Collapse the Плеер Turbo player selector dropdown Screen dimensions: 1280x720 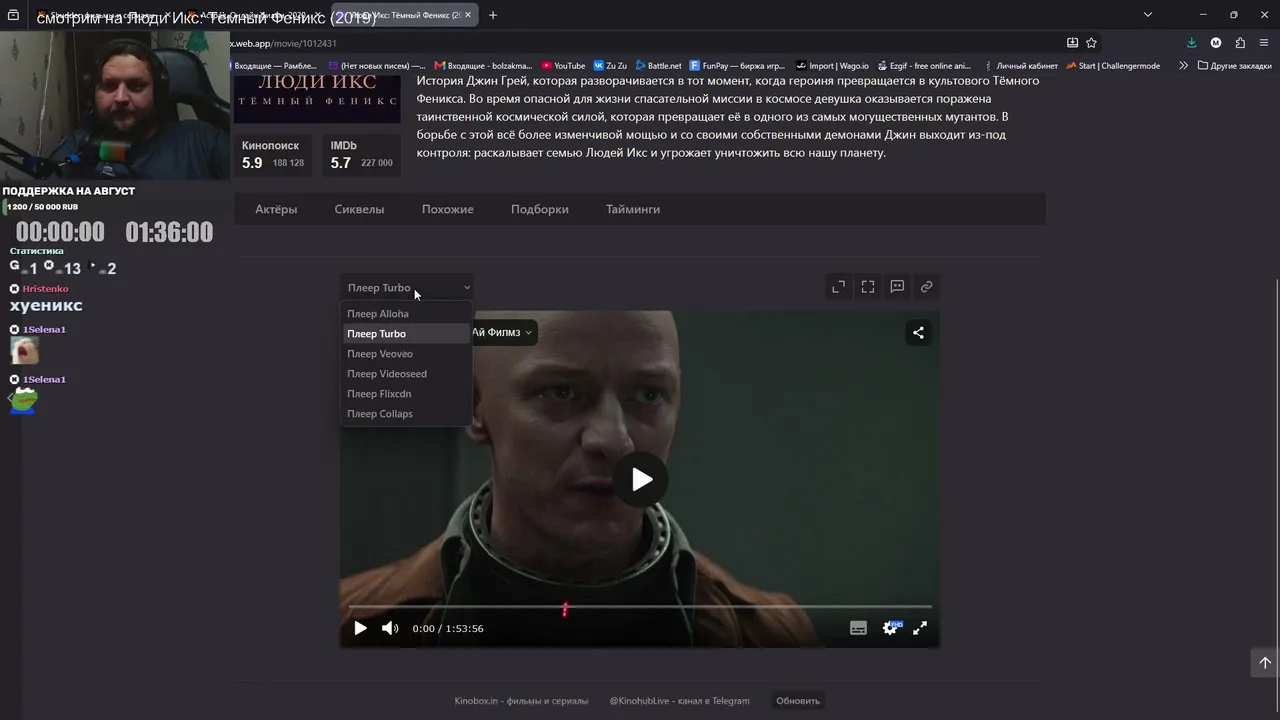(408, 288)
